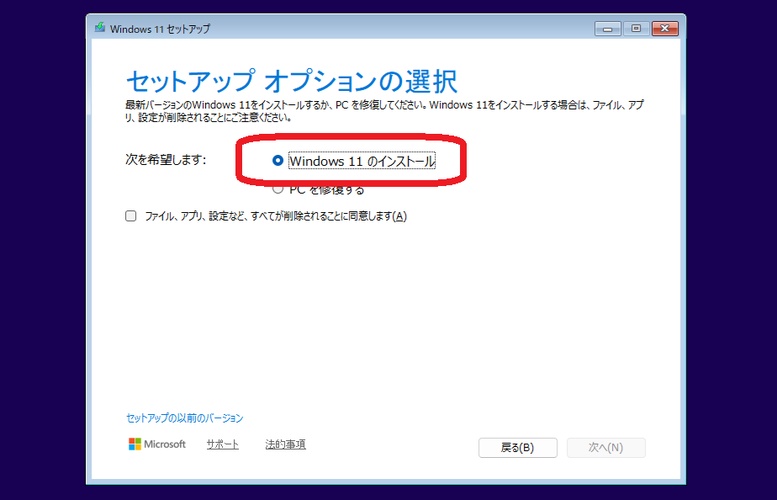This screenshot has height=500, width=777.
Task: Check the agreement box for deleting all files
Action: click(131, 216)
